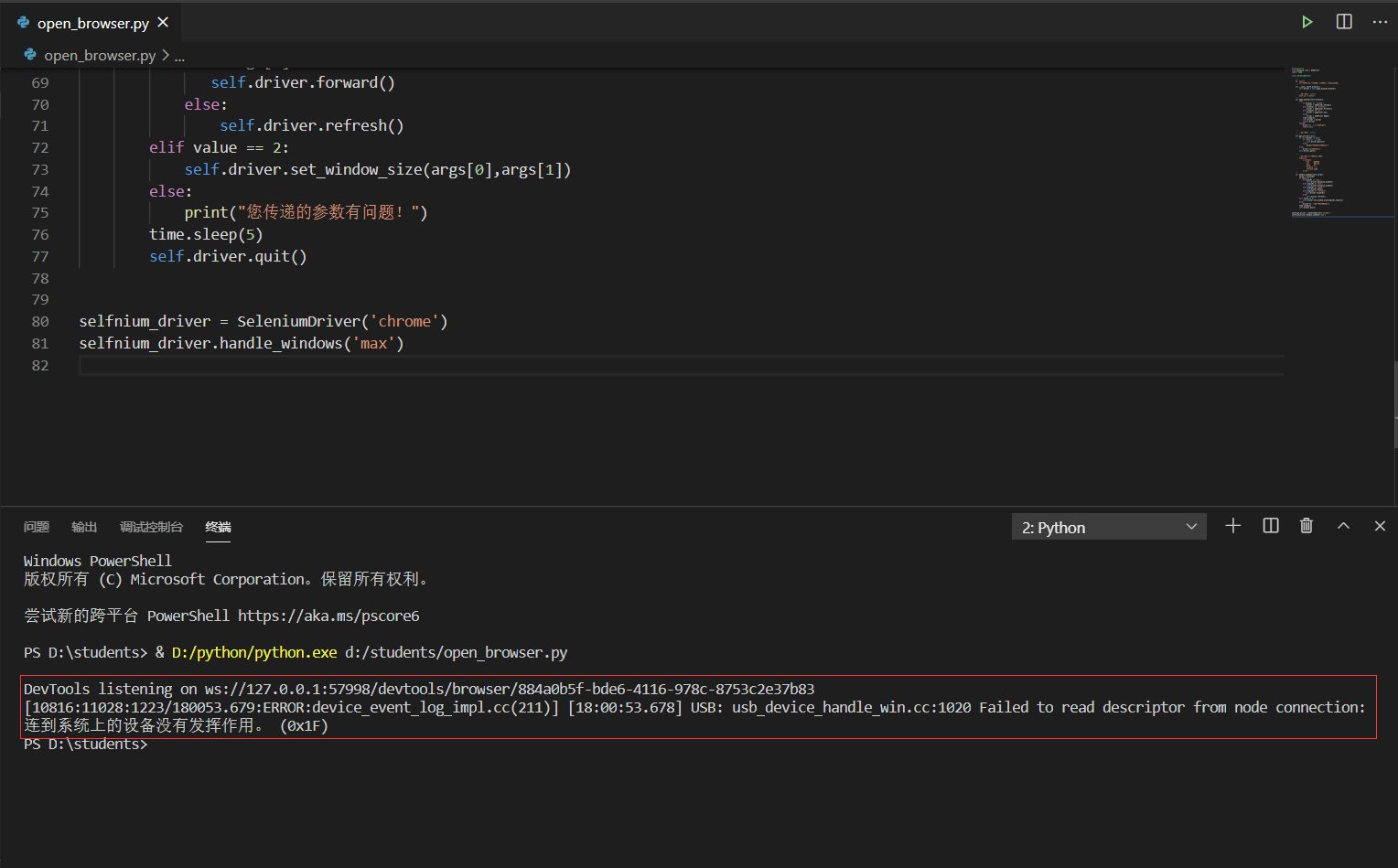Click 'elif value == 2:' on line 72
This screenshot has height=868, width=1398.
[219, 147]
